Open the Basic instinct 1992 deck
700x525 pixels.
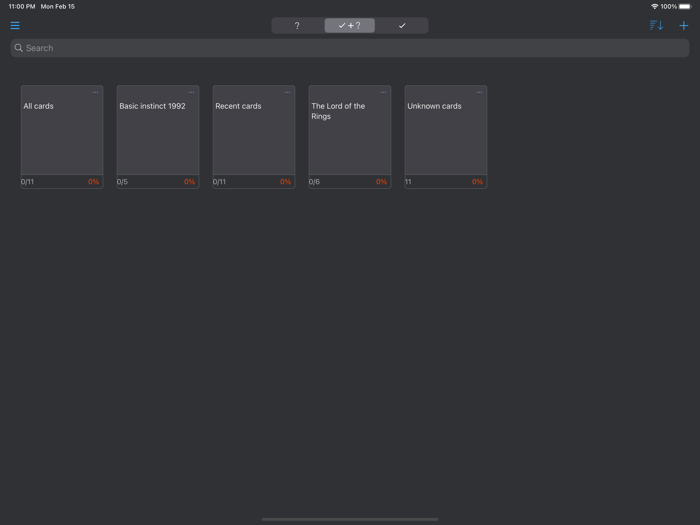[x=158, y=135]
